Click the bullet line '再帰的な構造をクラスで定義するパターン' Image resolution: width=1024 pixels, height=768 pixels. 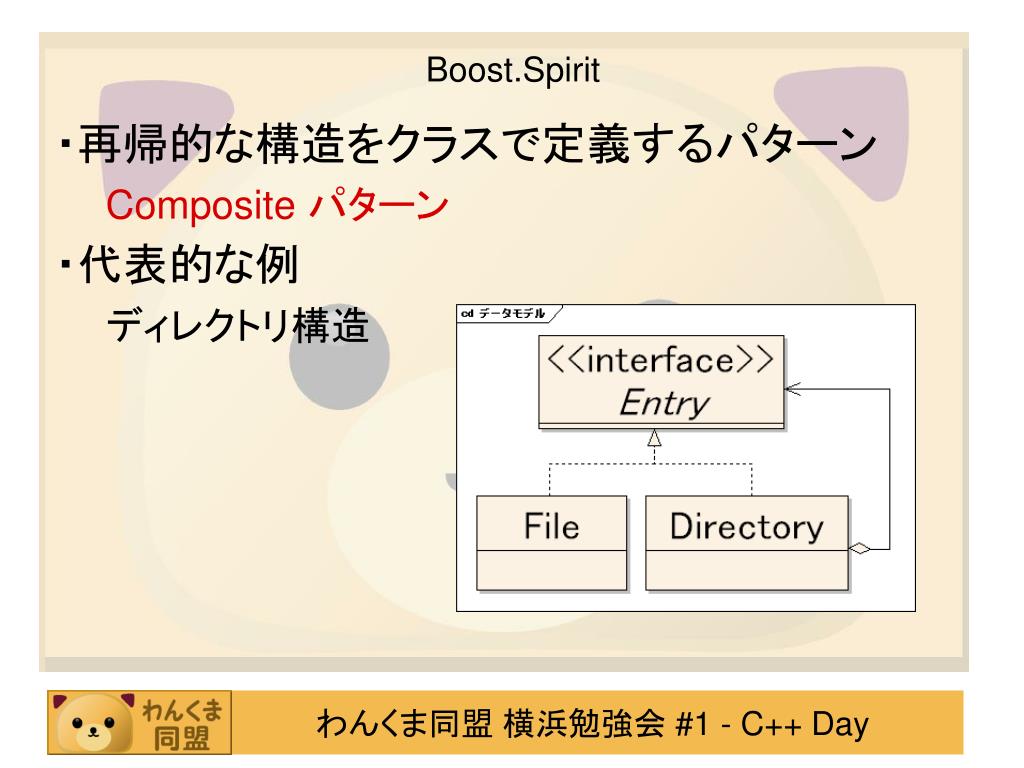click(477, 144)
